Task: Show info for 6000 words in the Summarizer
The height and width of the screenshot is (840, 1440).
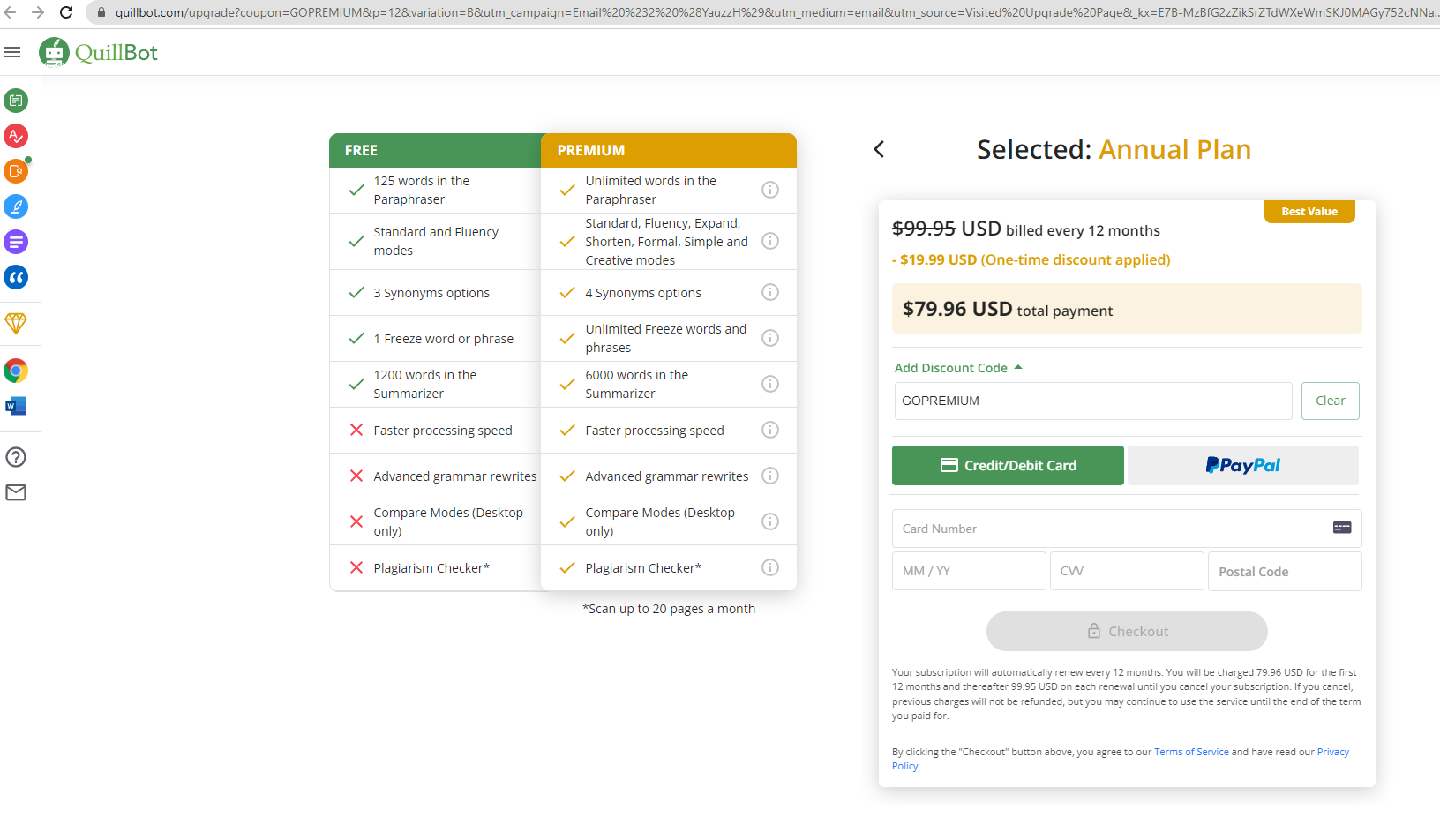Action: pos(770,384)
